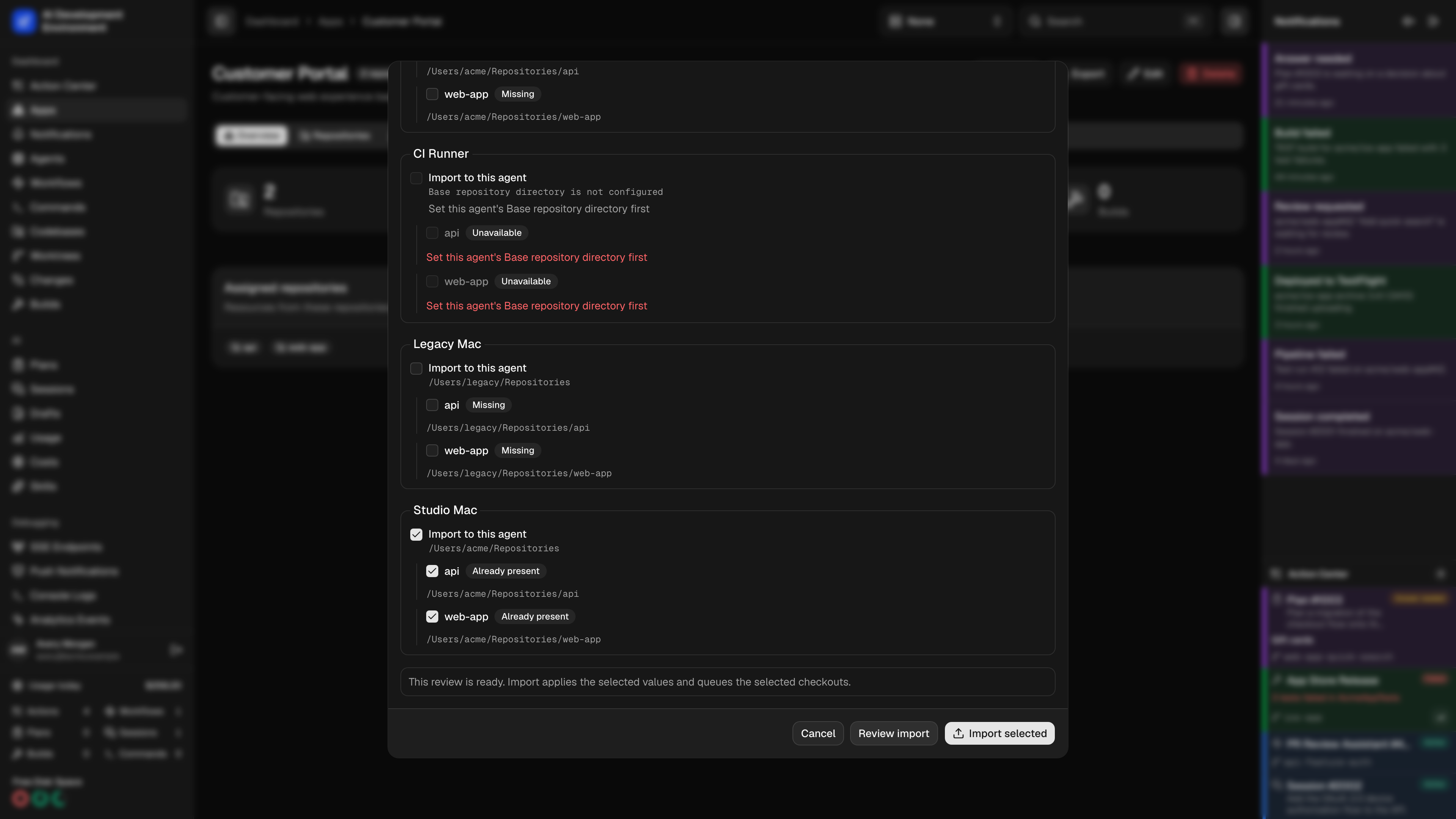Click the /Users/legacy/Repositories/web-app path
Screen dimensions: 1456x819
tap(519, 474)
